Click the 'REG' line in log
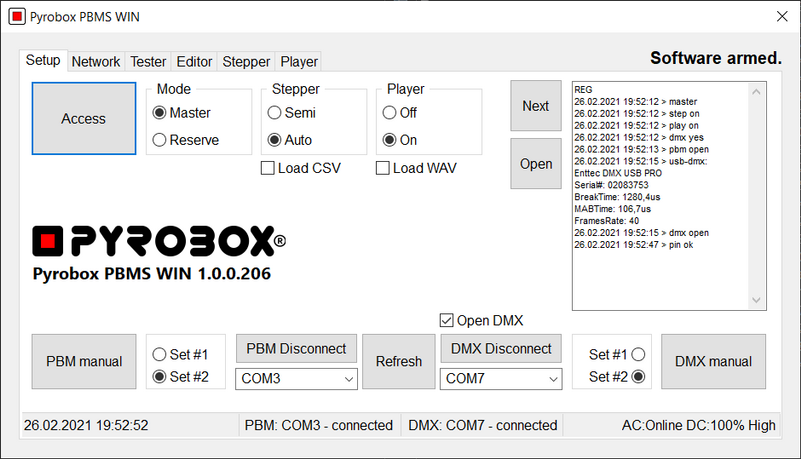801x459 pixels. click(x=583, y=89)
